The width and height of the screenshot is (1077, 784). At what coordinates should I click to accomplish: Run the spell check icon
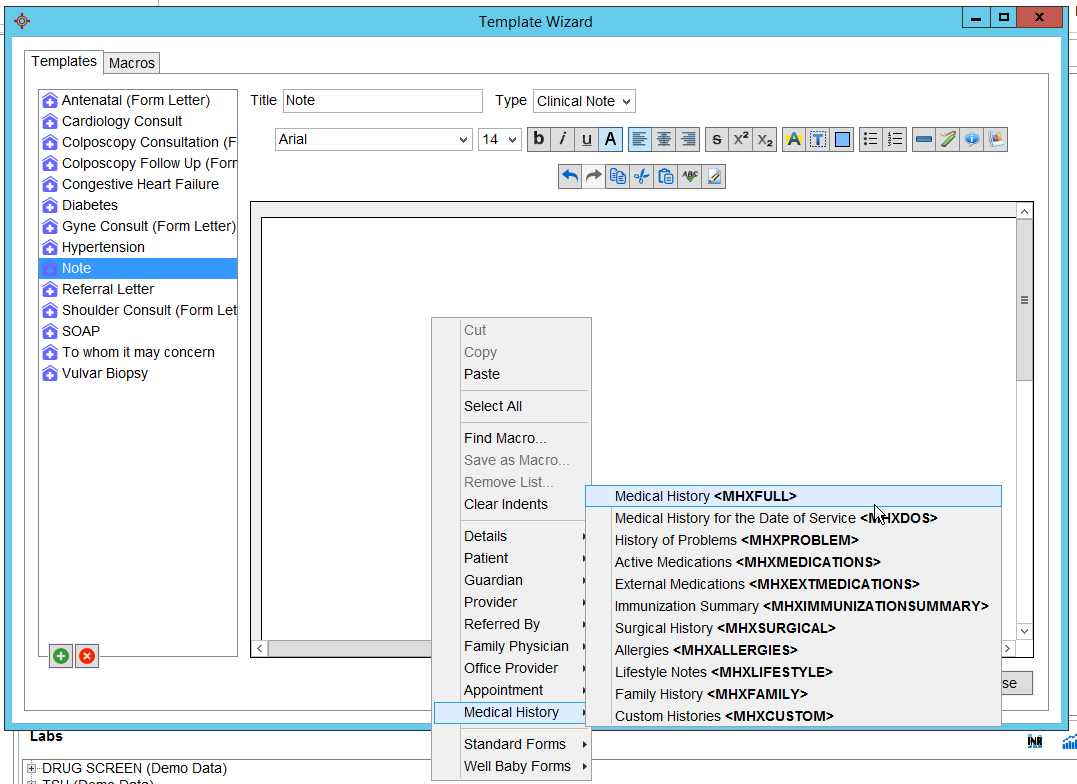[689, 176]
